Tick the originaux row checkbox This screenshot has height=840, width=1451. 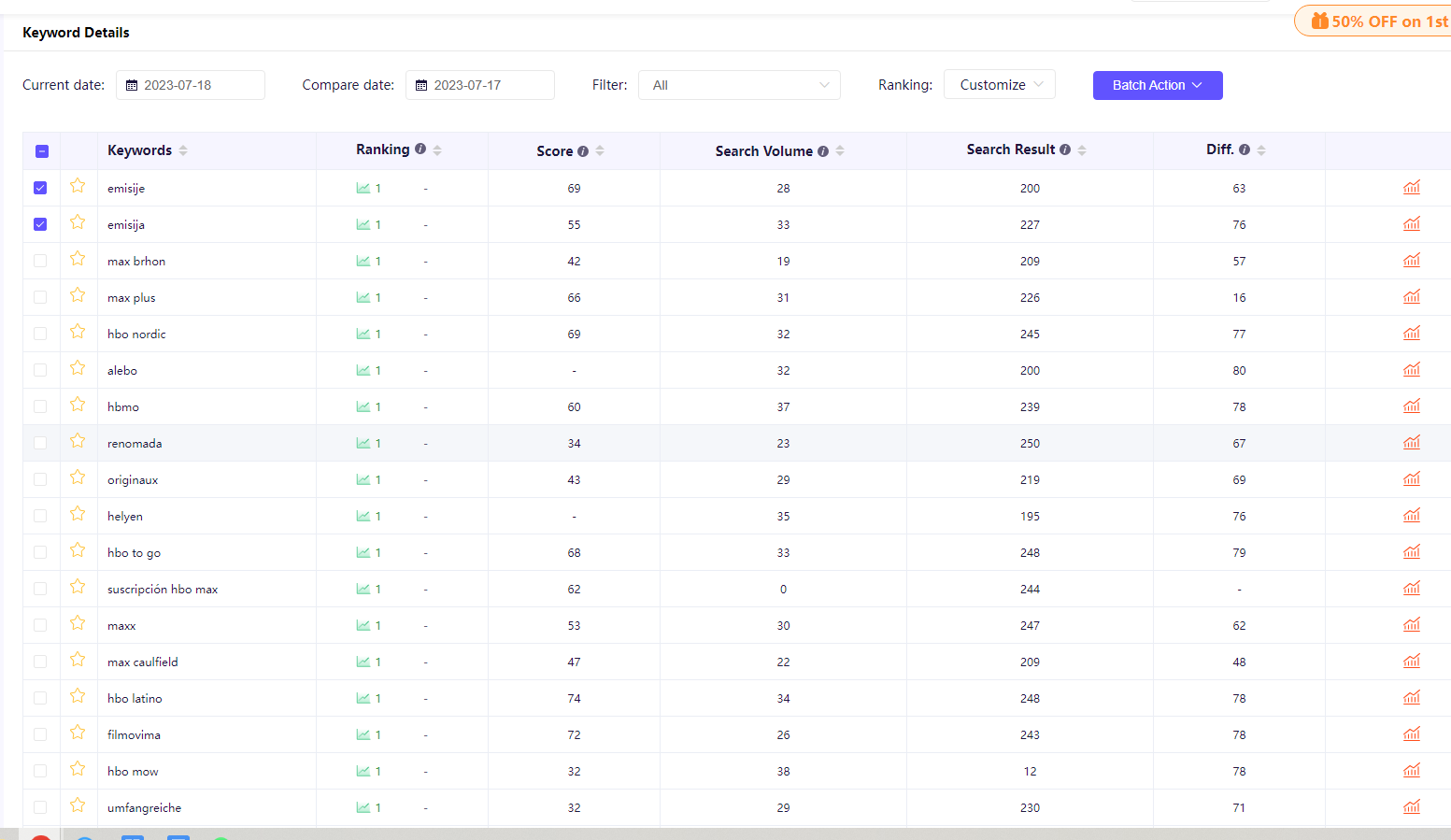click(40, 479)
